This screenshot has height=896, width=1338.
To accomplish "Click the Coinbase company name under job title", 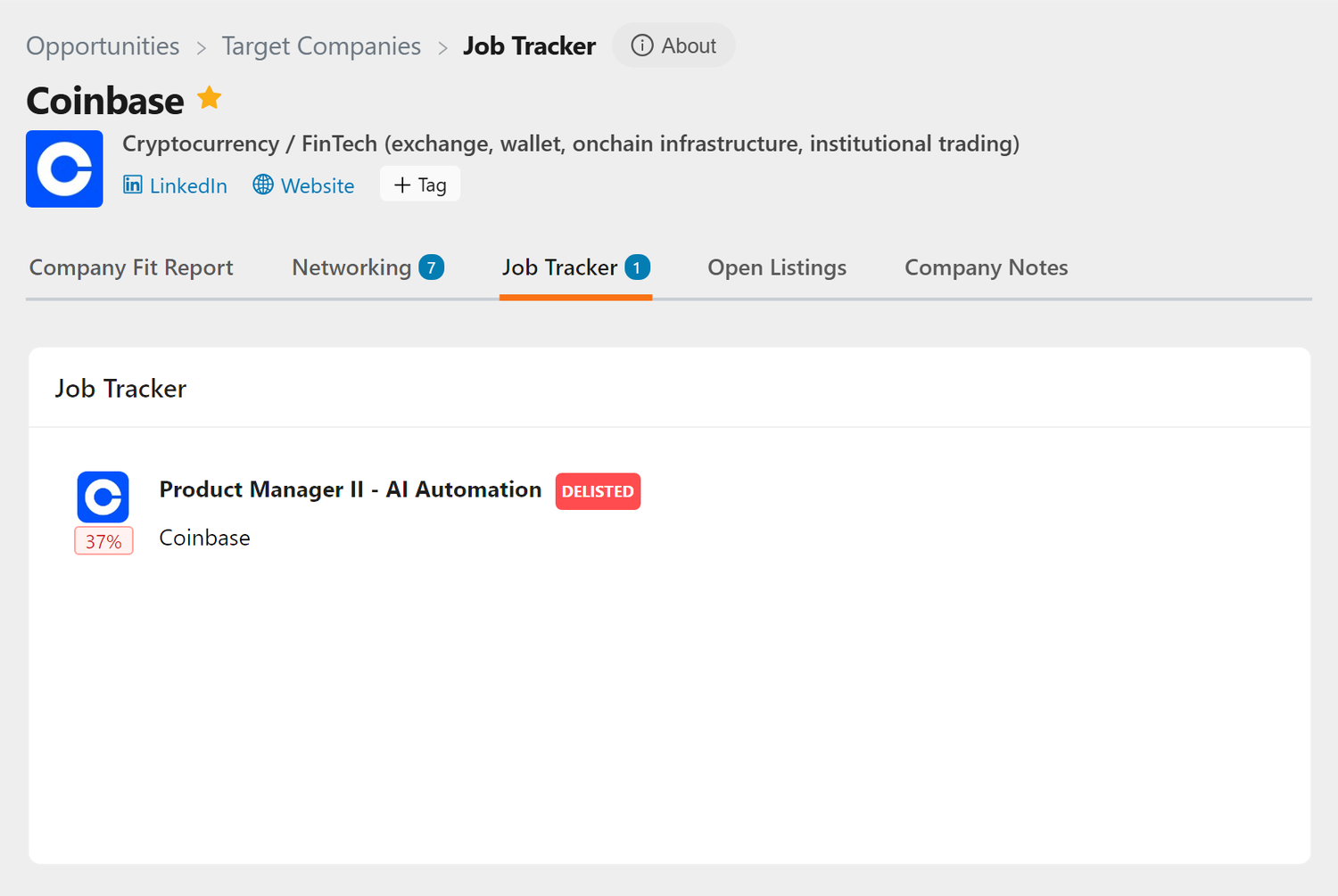I will point(204,538).
